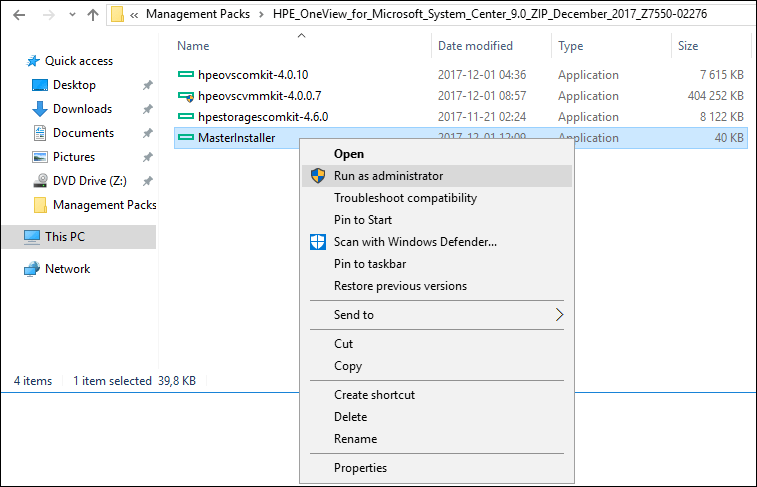Unpin Desktop using its pin icon
757x487 pixels.
[148, 85]
